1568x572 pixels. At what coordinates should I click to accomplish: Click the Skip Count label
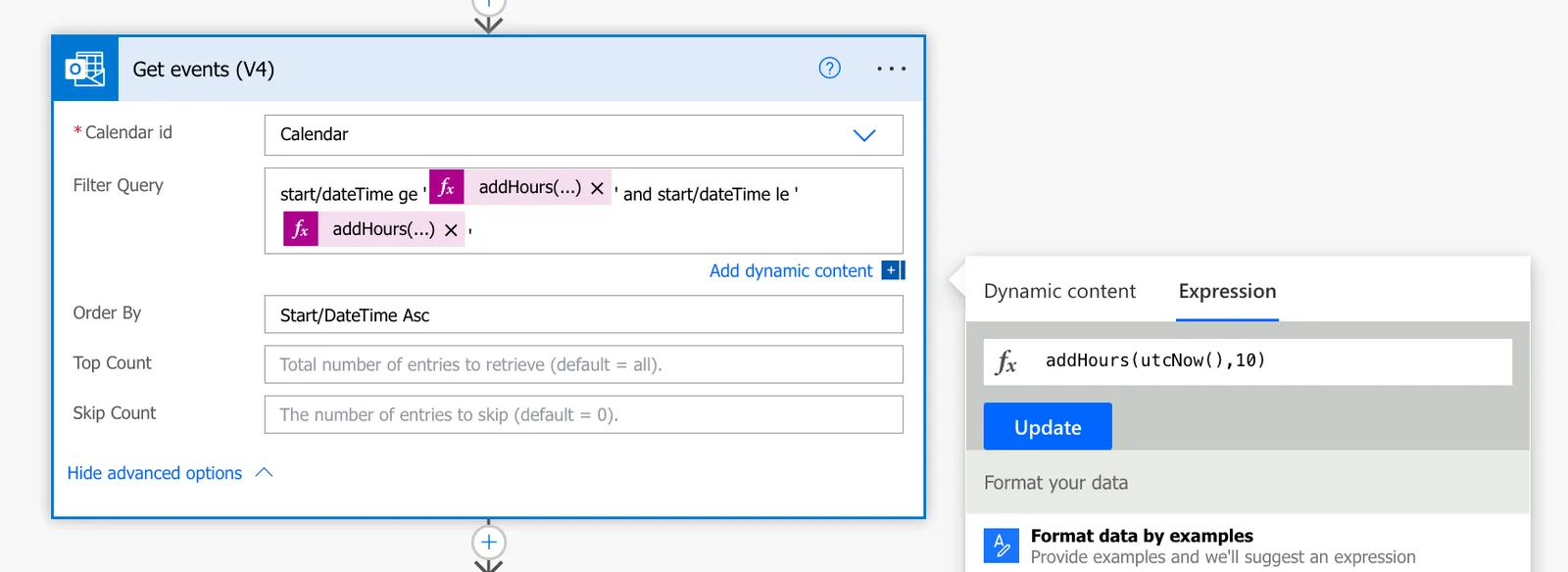click(114, 412)
